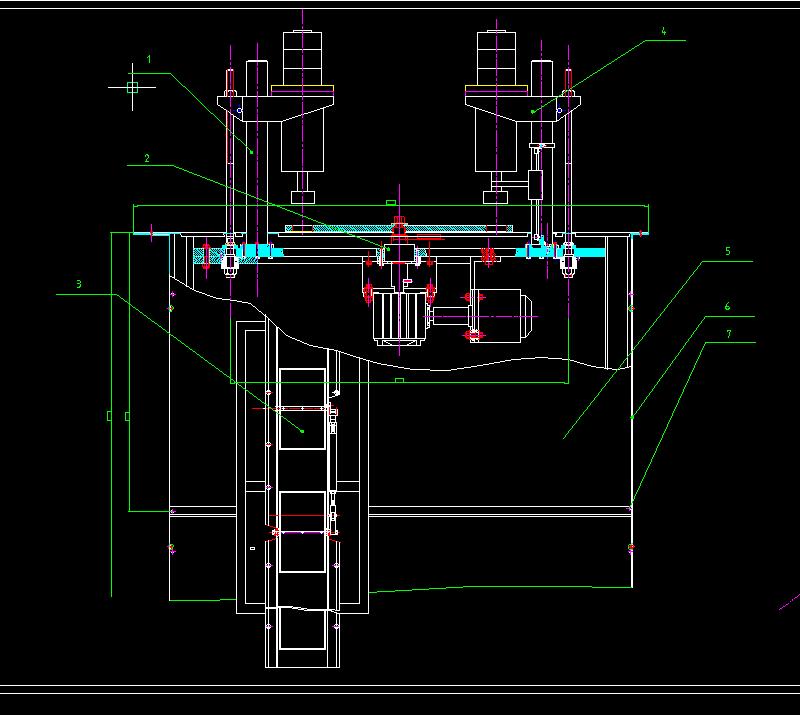Pick the red clamp at the central spindle top

click(399, 228)
